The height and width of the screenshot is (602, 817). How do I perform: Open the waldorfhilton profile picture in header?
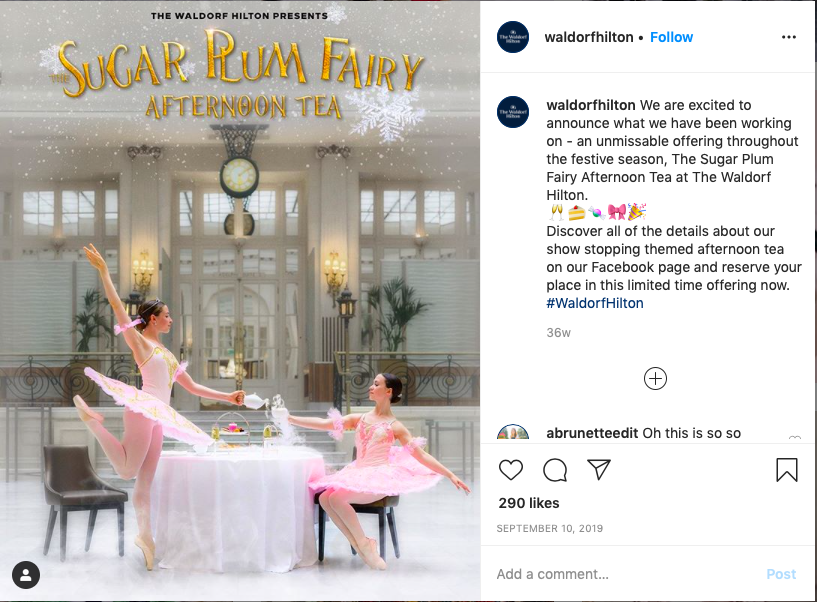513,37
